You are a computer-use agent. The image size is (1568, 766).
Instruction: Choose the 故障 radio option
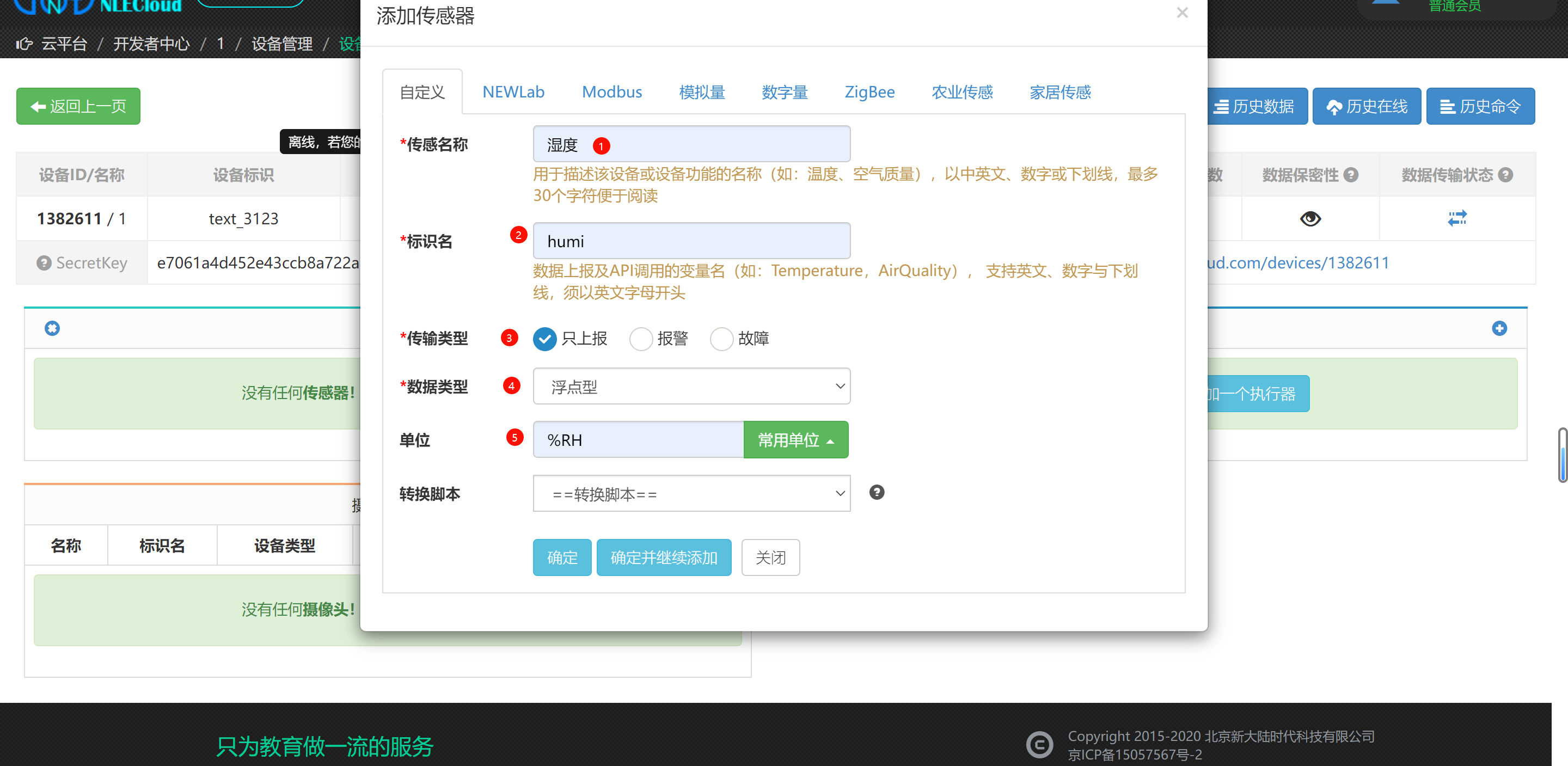pyautogui.click(x=721, y=339)
